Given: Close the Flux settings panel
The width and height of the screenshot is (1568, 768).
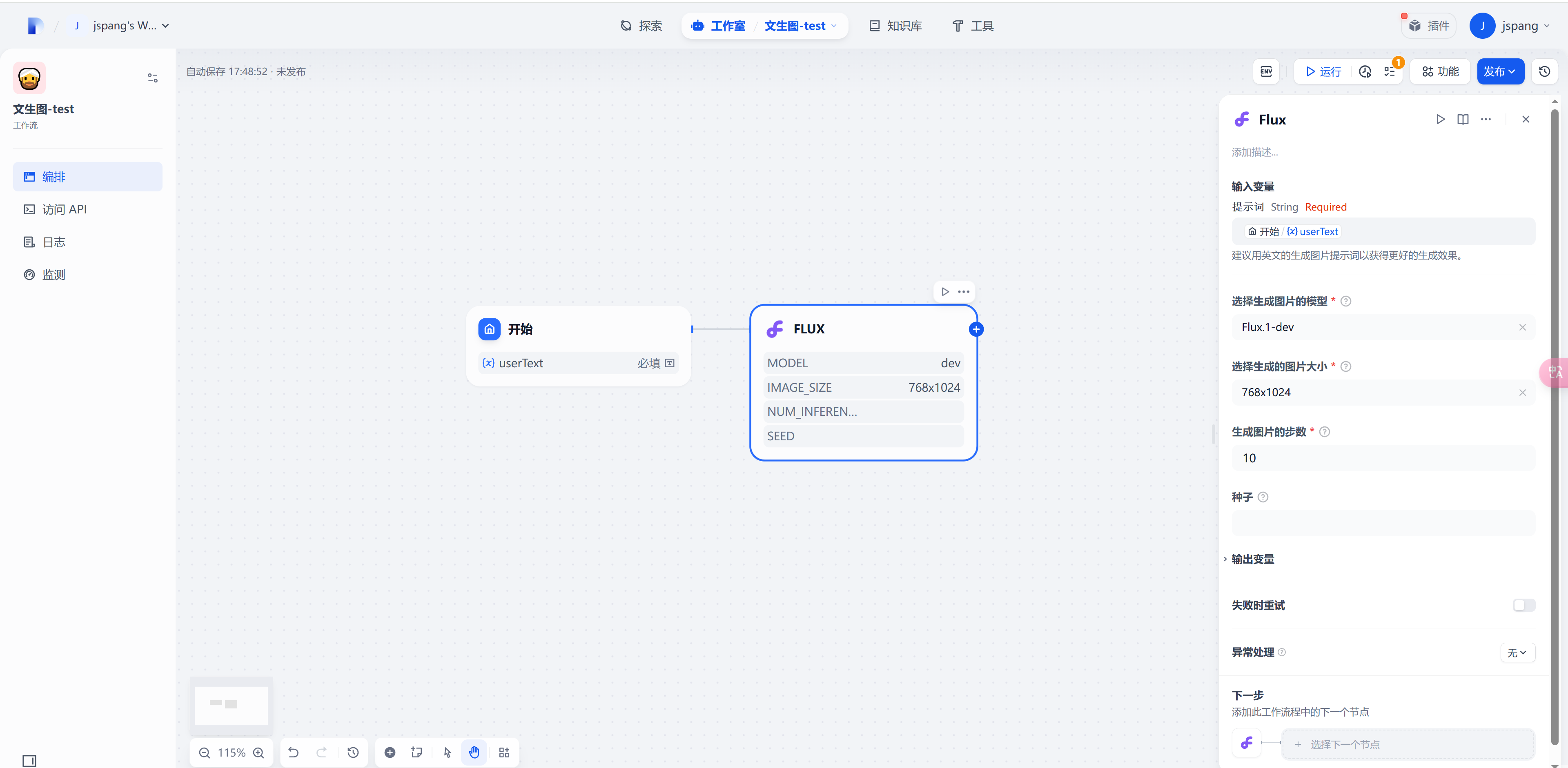Looking at the screenshot, I should 1526,119.
